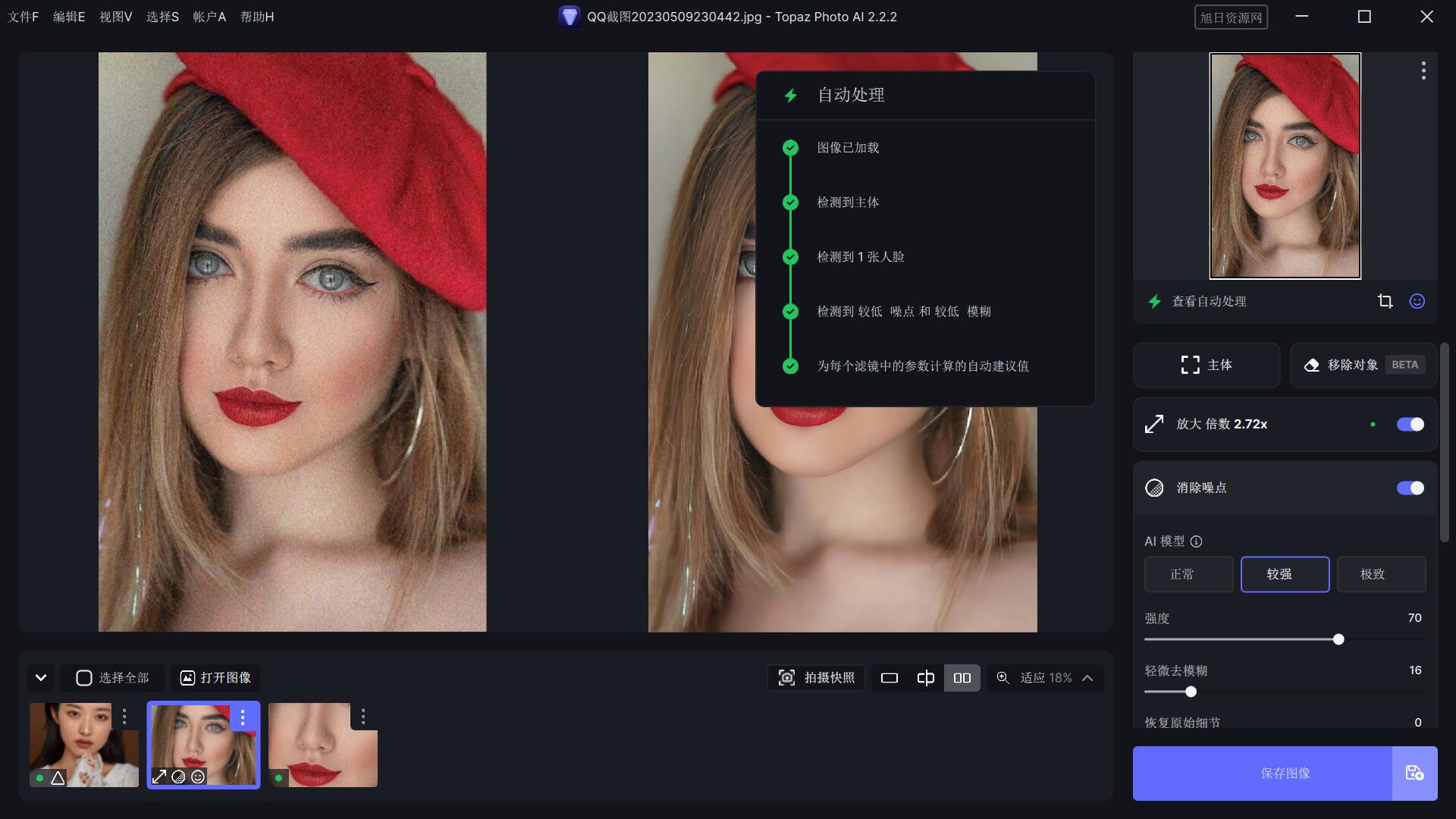Toggle the 消除噪点 switch off
This screenshot has height=819, width=1456.
[1410, 488]
